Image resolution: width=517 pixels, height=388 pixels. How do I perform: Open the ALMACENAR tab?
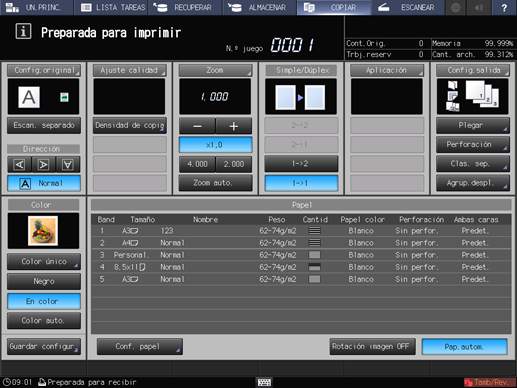click(x=260, y=7)
